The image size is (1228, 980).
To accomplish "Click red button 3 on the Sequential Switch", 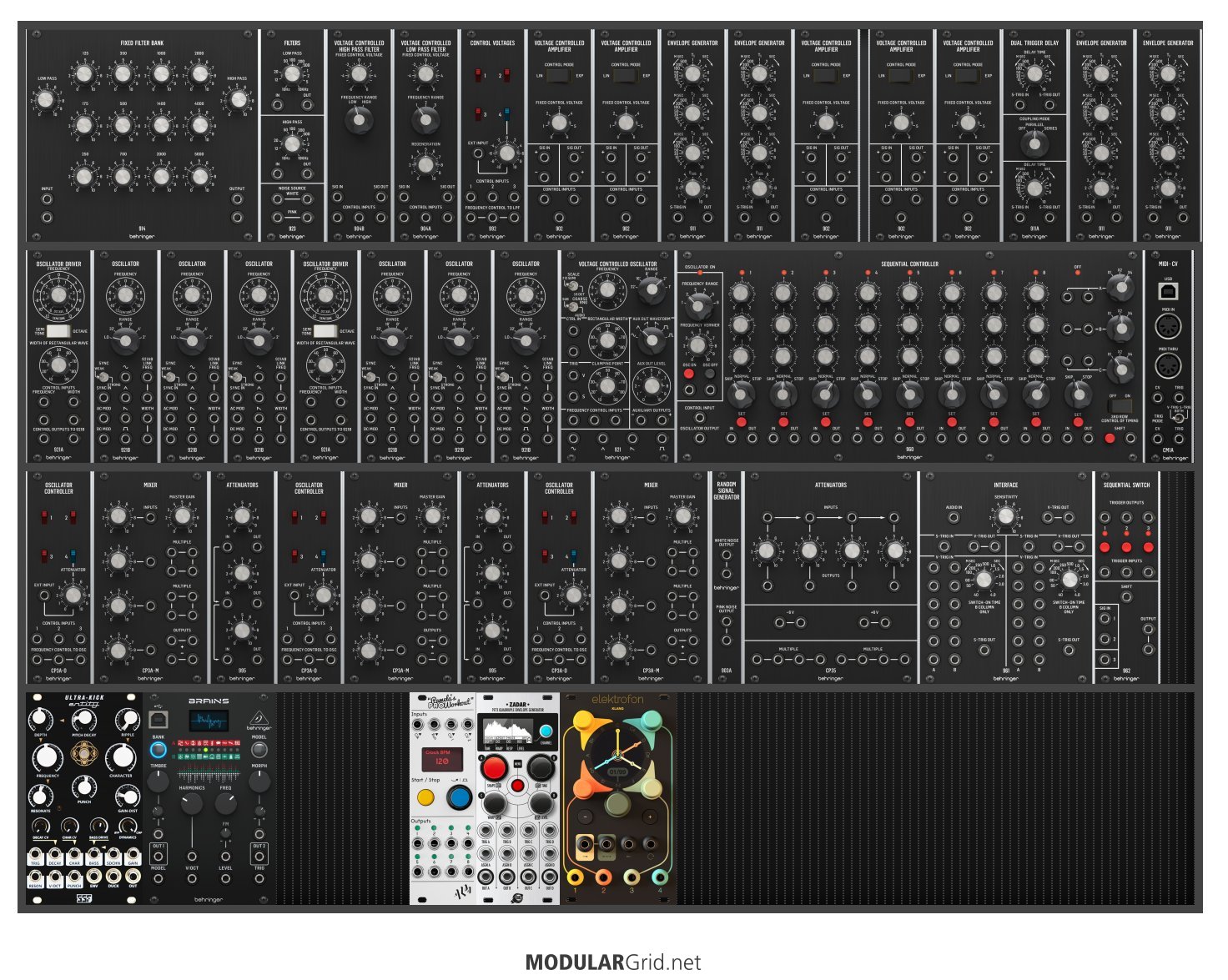I will (x=1148, y=548).
